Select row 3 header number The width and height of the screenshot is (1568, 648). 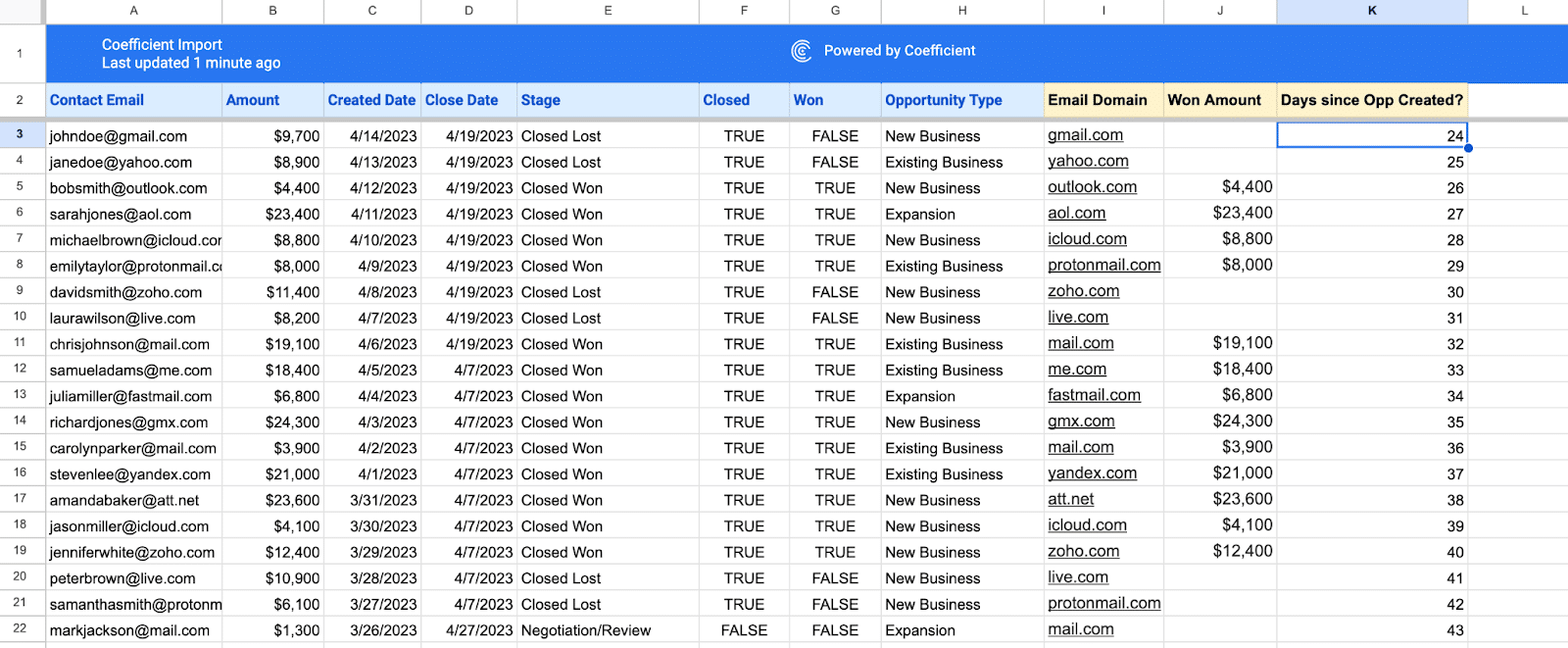coord(20,134)
